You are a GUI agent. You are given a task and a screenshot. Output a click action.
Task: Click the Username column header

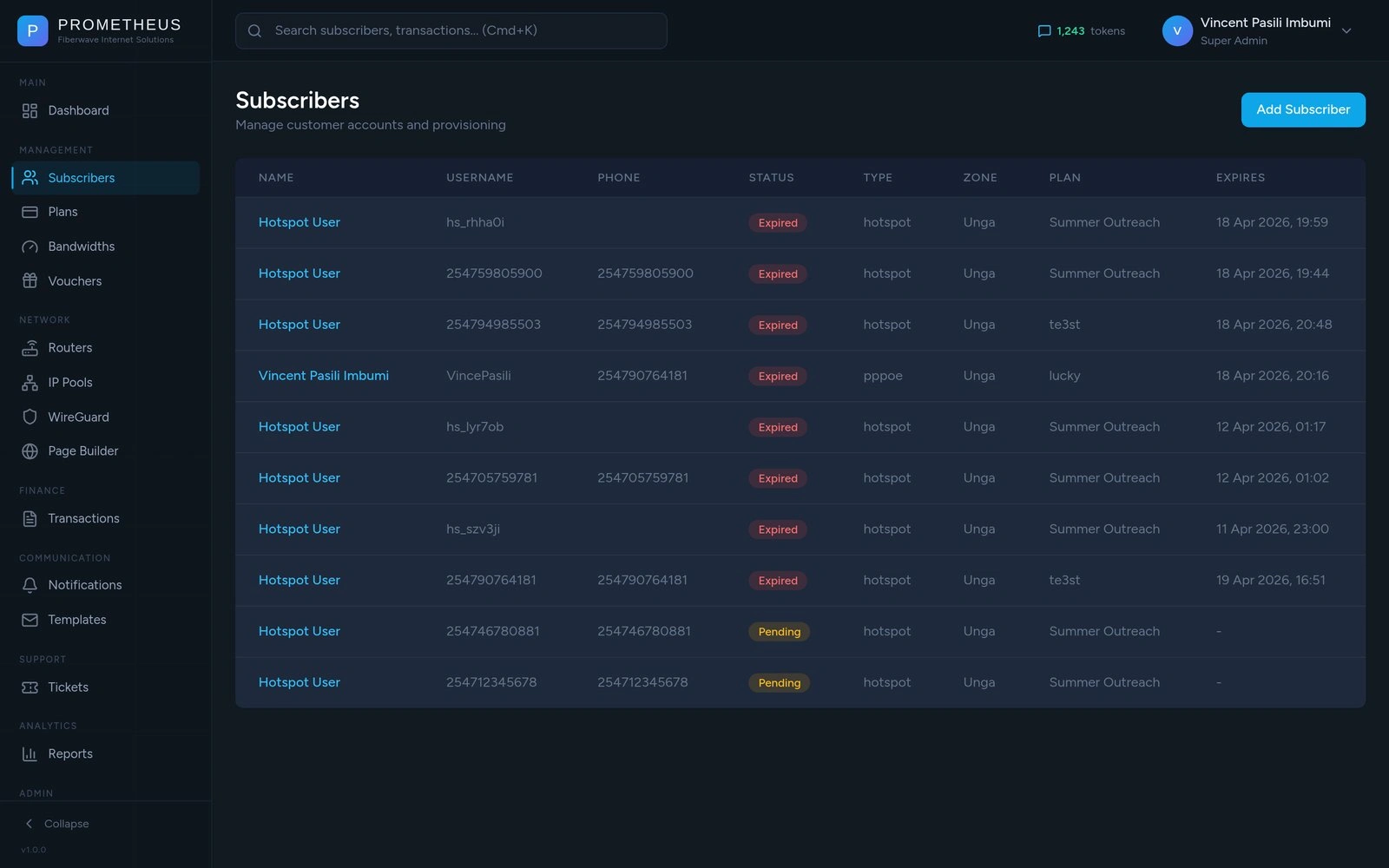pos(480,178)
